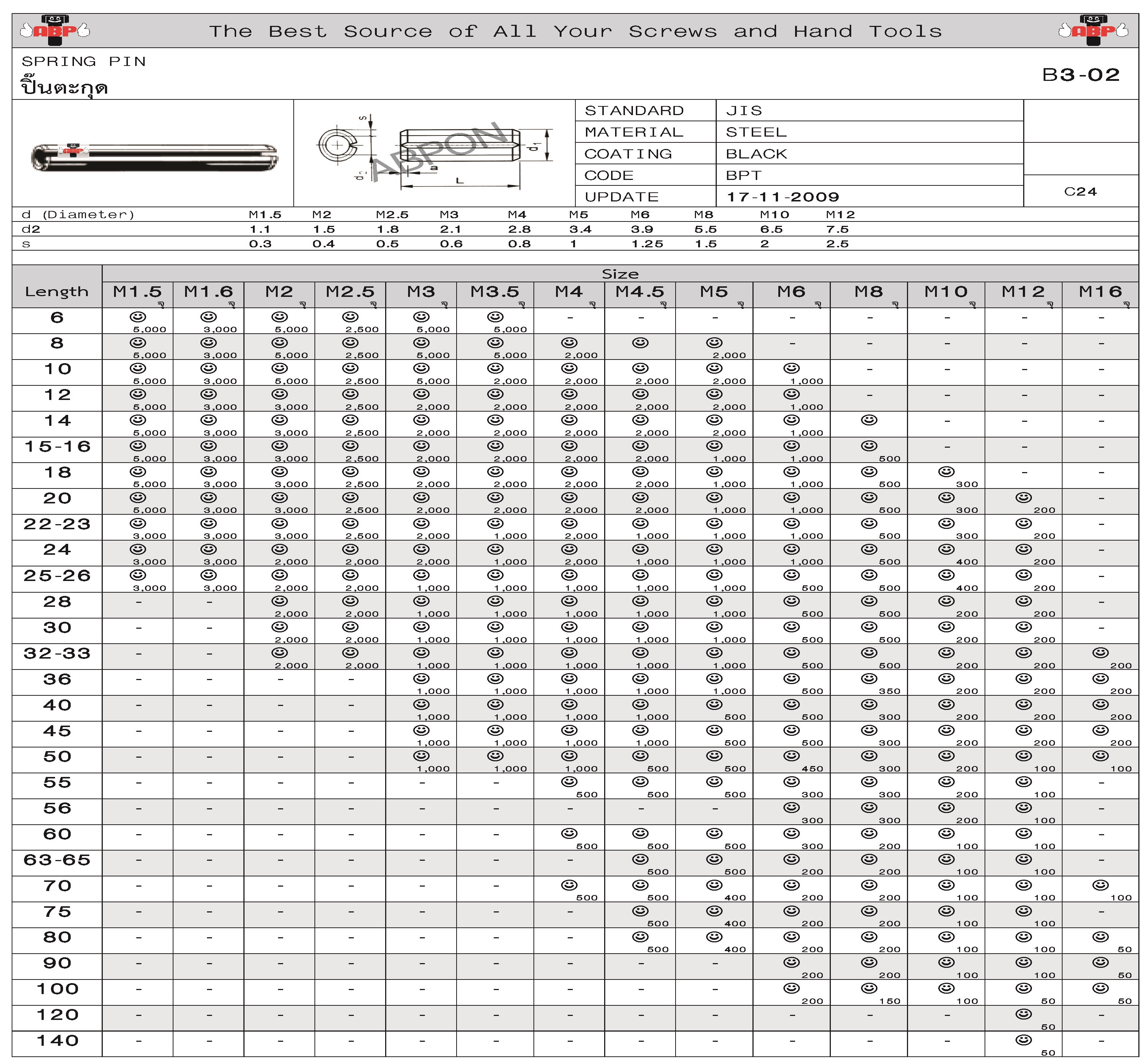Click the 120 length row label

57,1014
